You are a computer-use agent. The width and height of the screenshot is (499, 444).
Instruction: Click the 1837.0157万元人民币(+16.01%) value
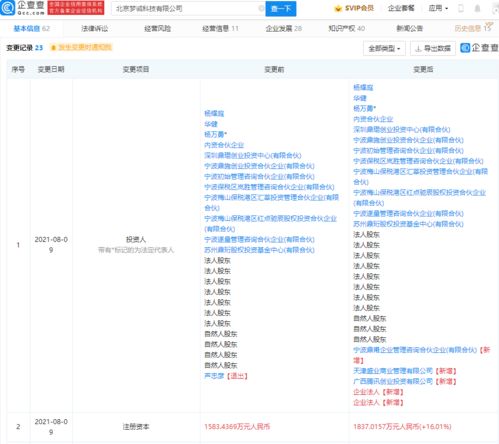point(402,427)
